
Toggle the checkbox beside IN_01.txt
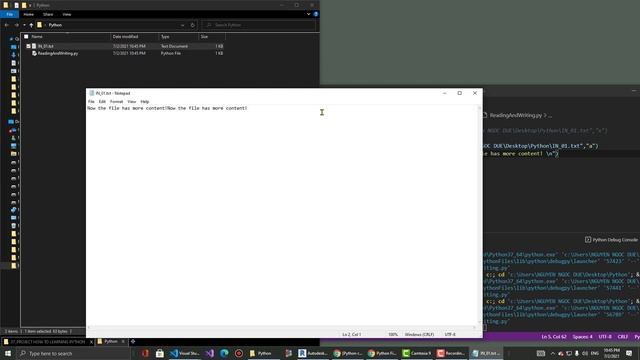(x=28, y=47)
